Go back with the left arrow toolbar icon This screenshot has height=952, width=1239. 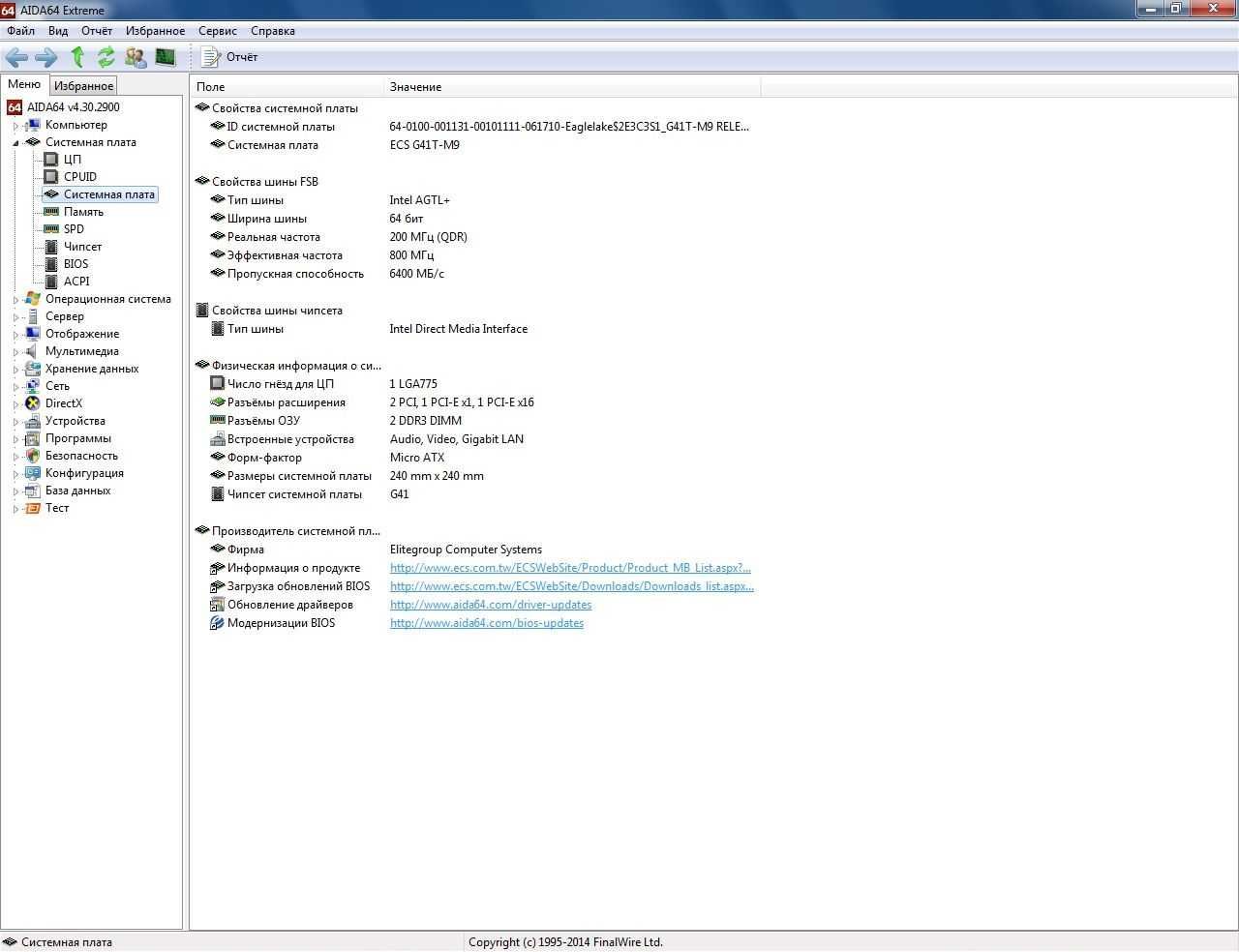pos(16,57)
